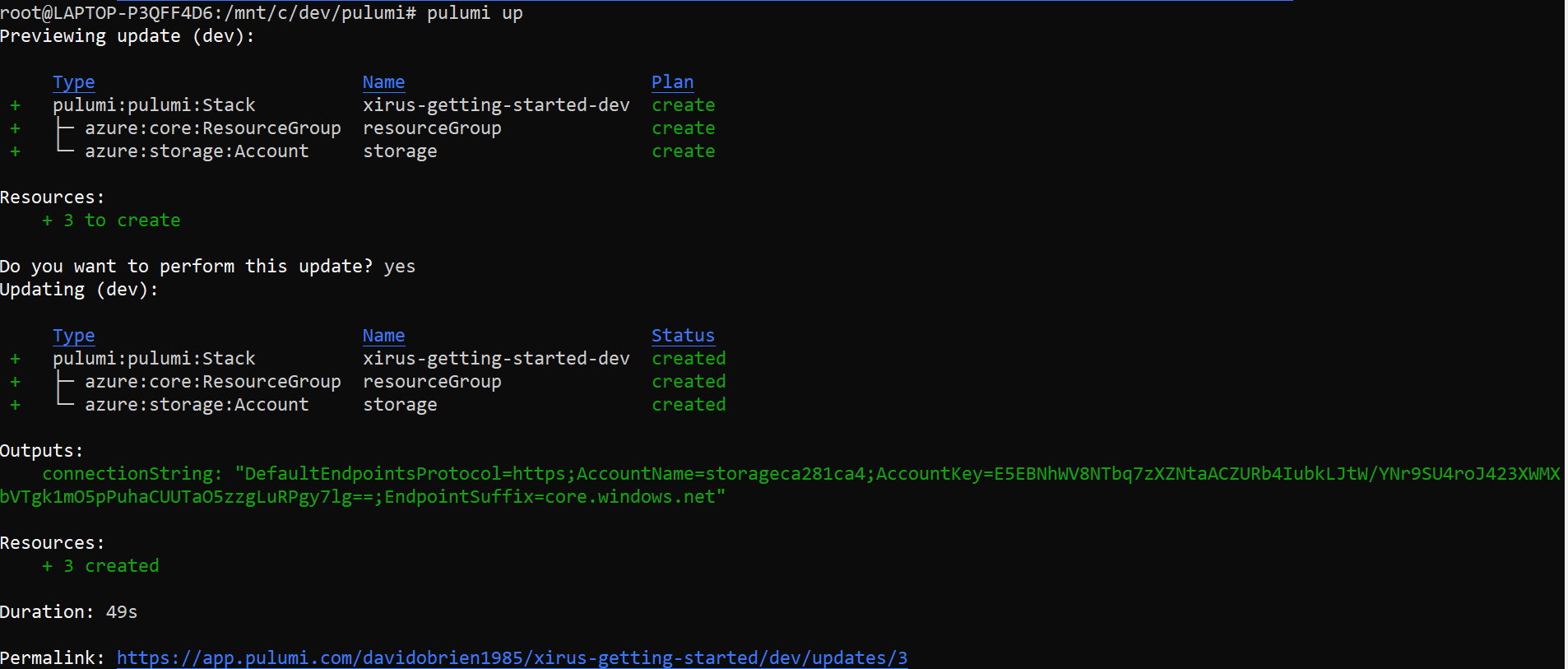Click the Plan column header

pos(673,82)
